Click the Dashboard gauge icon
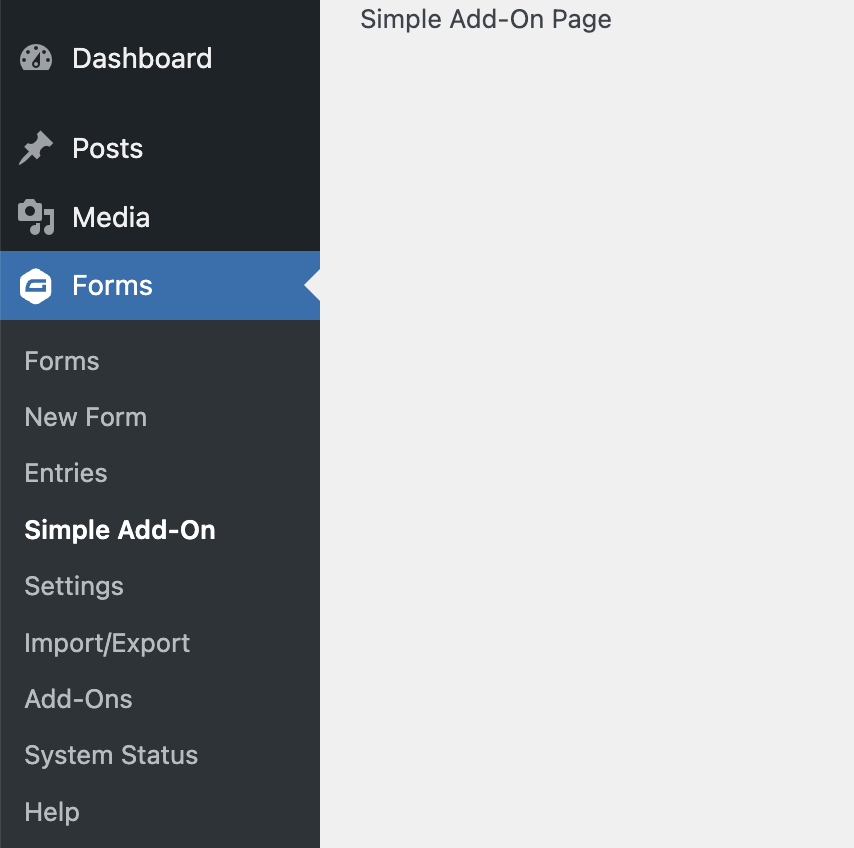This screenshot has height=848, width=854. pyautogui.click(x=36, y=58)
